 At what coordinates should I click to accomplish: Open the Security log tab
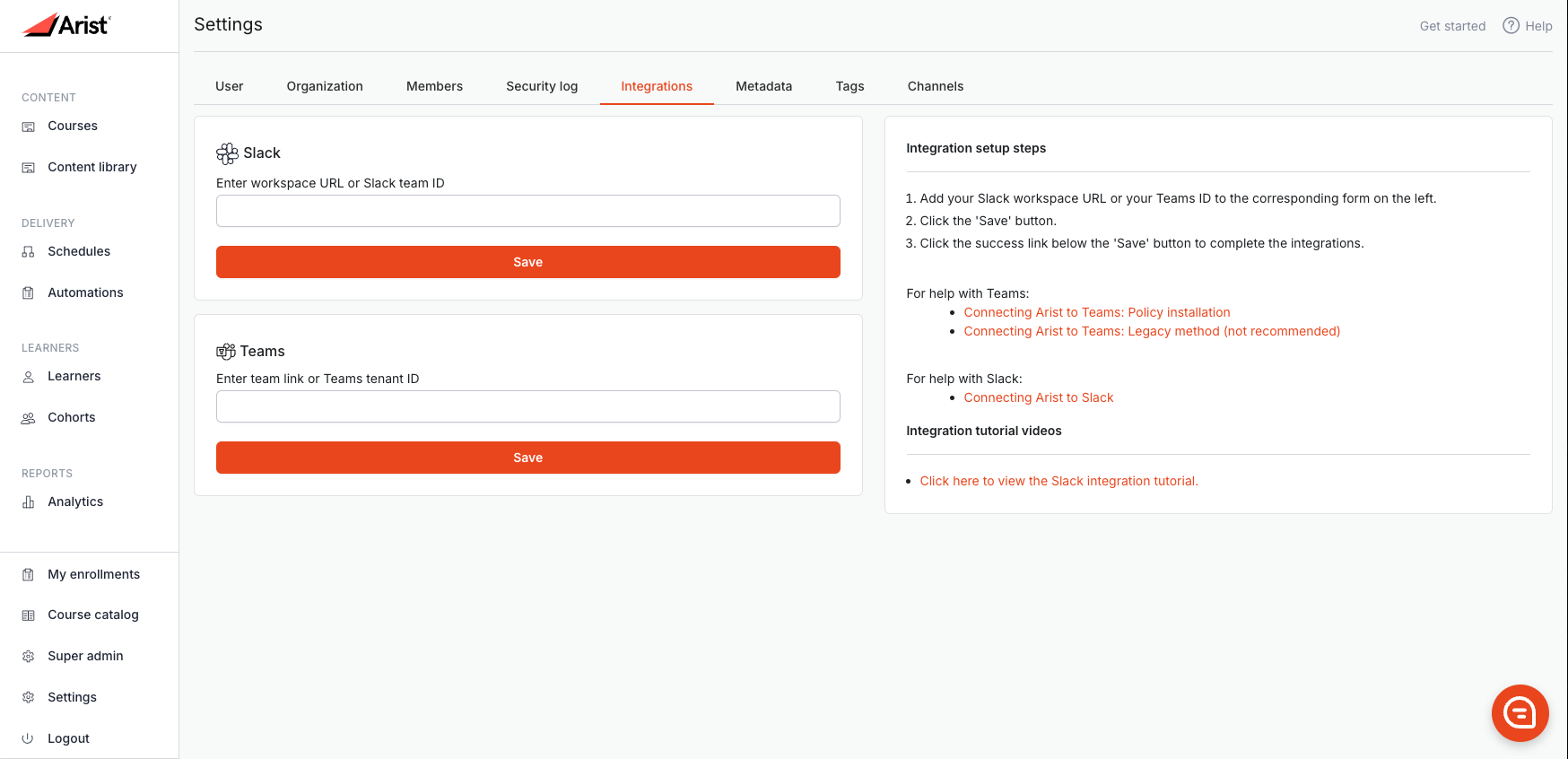(x=542, y=86)
